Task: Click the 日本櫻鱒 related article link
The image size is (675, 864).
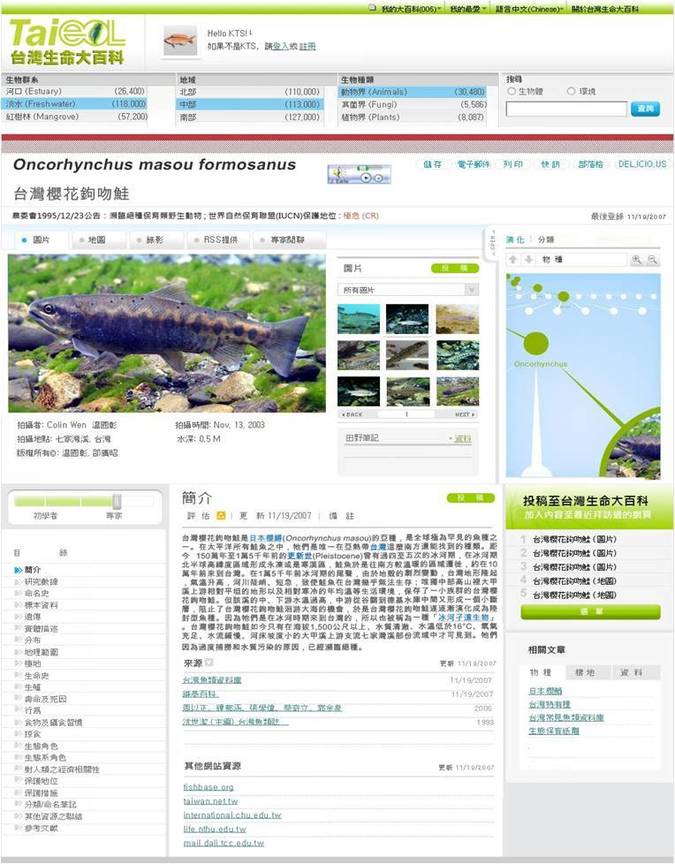Action: click(x=546, y=691)
